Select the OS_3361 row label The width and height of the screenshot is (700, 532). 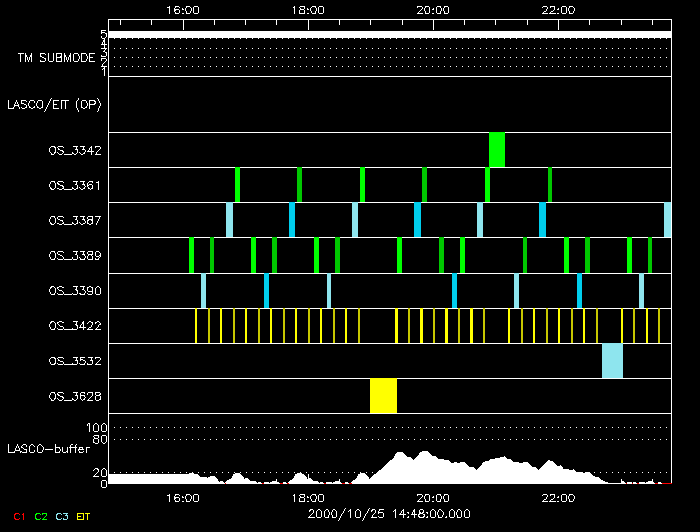click(74, 185)
